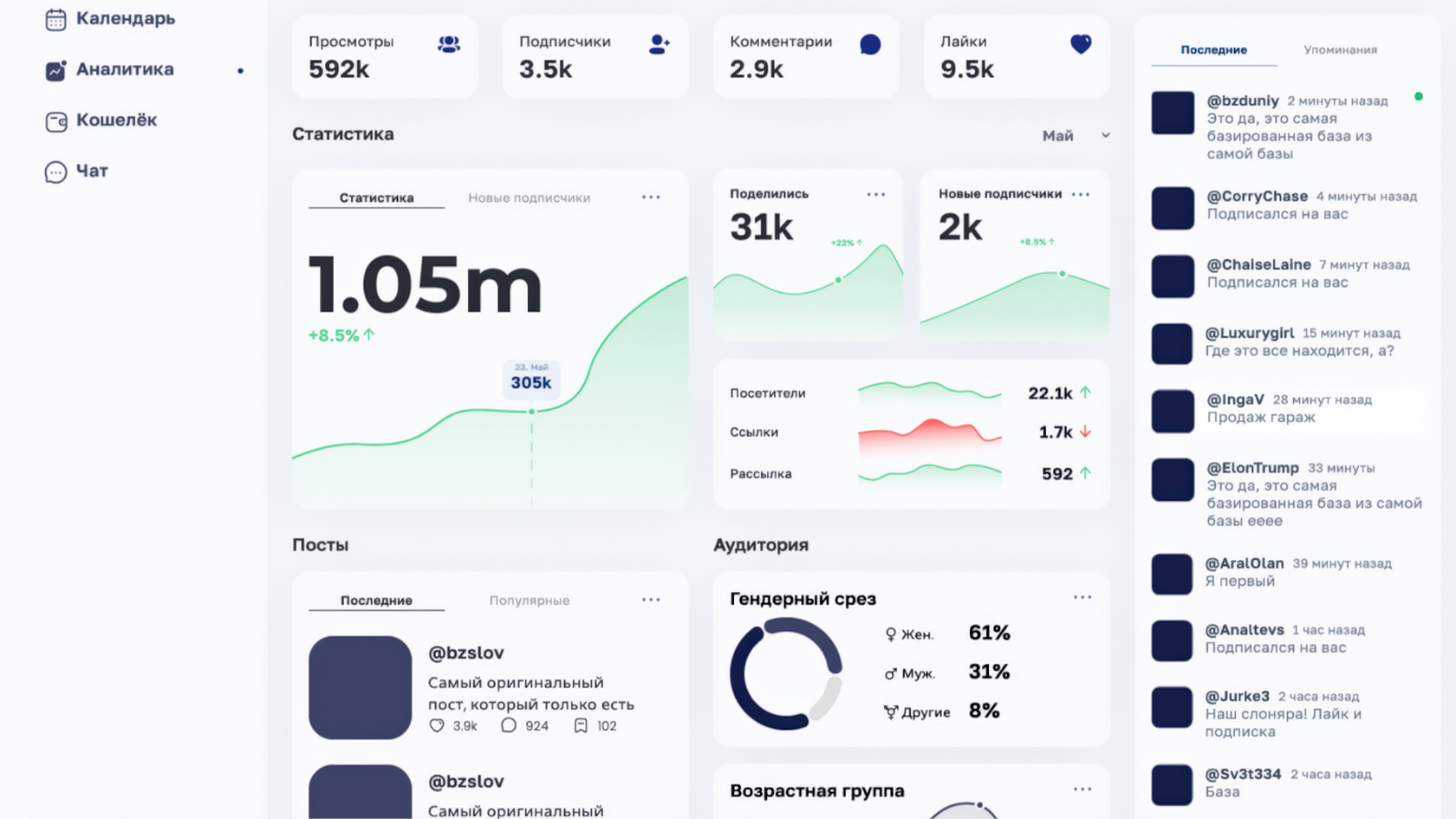The height and width of the screenshot is (819, 1456).
Task: Select the Новые подписчики chart tab
Action: 530,198
